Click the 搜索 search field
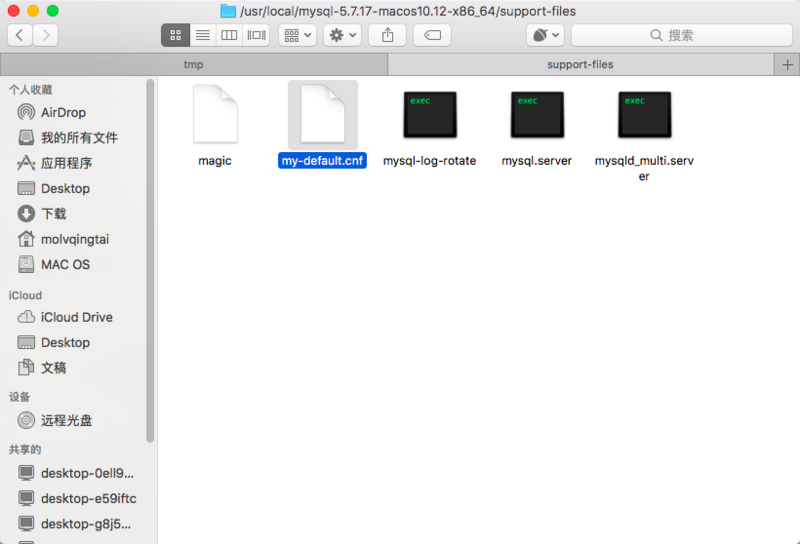The height and width of the screenshot is (544, 800). [682, 35]
